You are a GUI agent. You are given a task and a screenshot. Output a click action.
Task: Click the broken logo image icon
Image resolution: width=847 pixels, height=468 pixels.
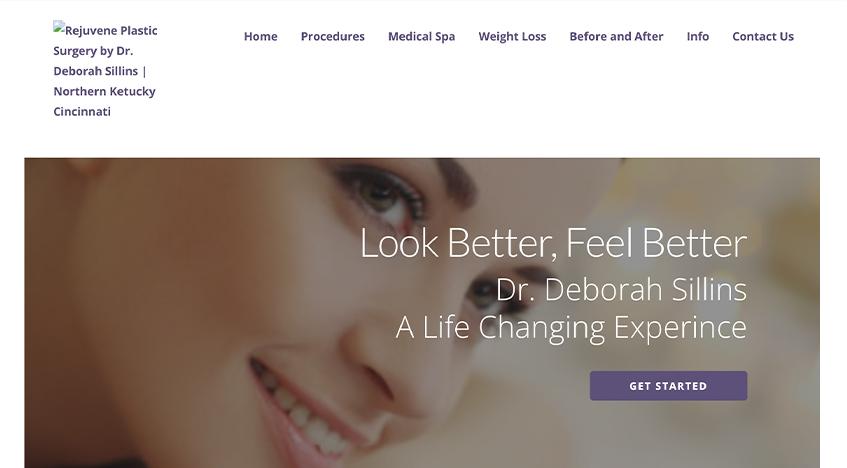point(59,27)
